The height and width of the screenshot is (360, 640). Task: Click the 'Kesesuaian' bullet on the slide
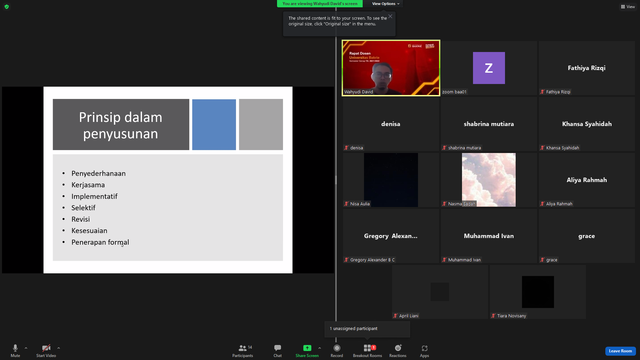[89, 231]
